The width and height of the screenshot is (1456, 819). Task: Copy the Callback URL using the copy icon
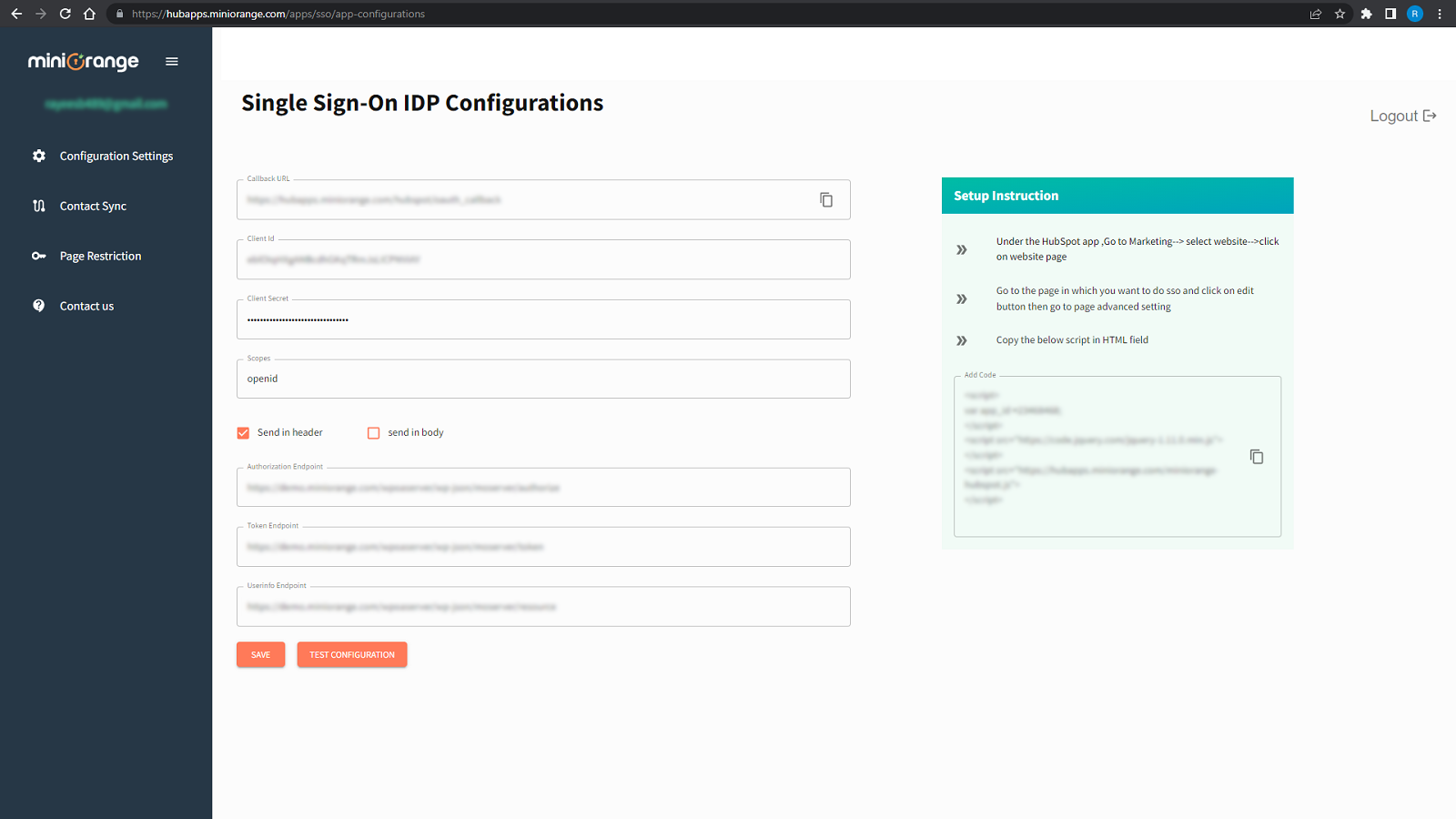(826, 199)
